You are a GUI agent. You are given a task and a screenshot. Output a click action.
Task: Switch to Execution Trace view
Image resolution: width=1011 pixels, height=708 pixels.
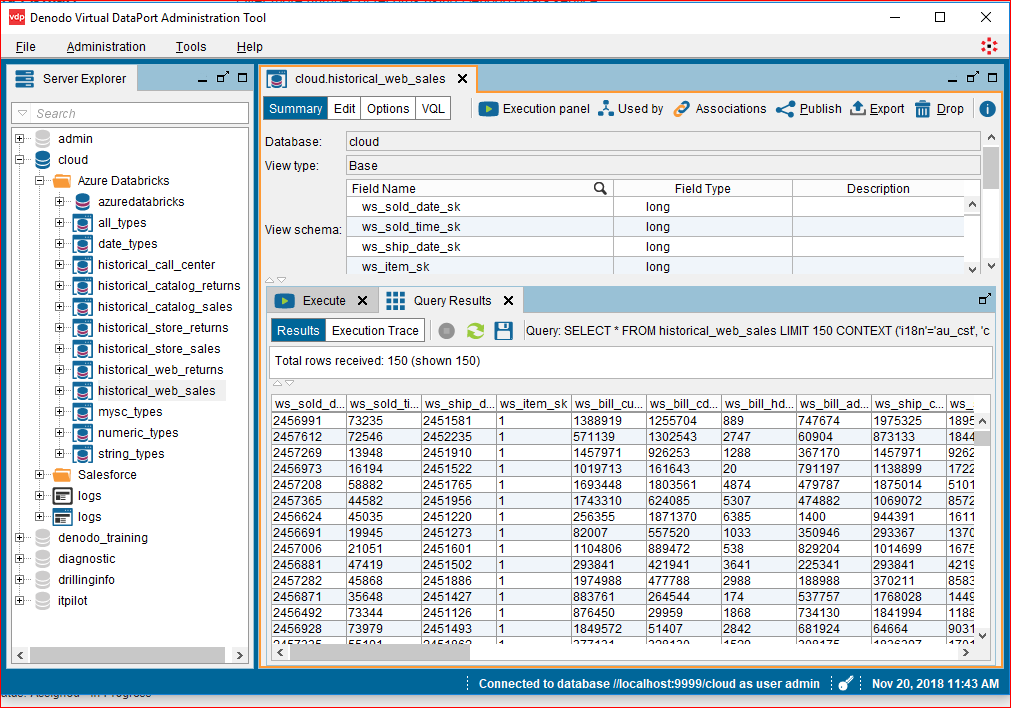375,331
